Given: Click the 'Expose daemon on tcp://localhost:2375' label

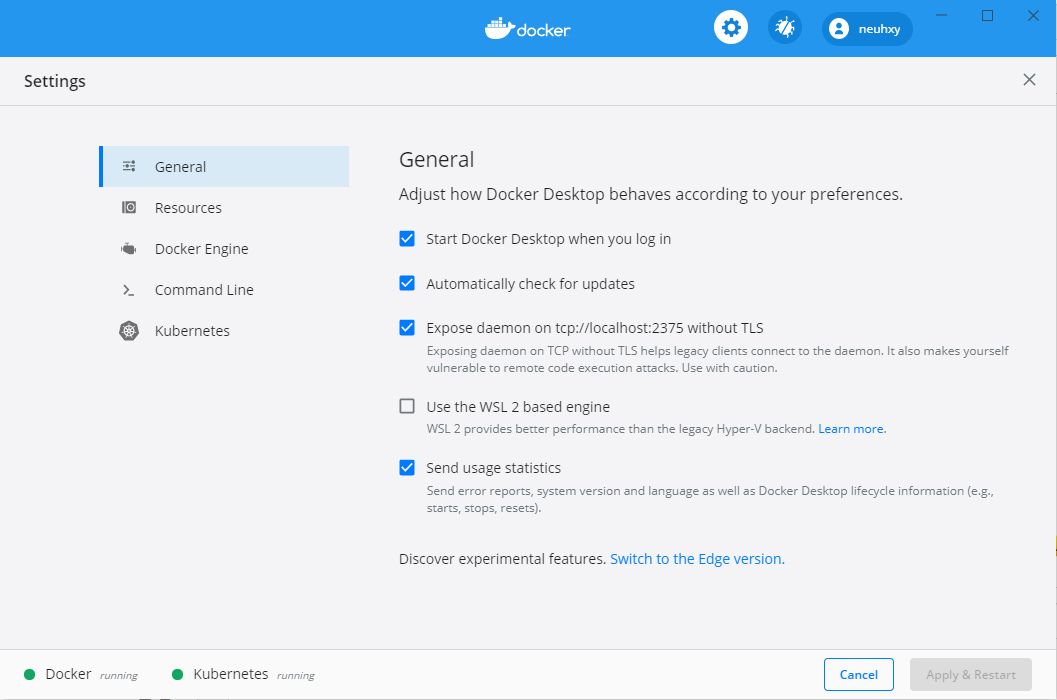Looking at the screenshot, I should click(595, 328).
